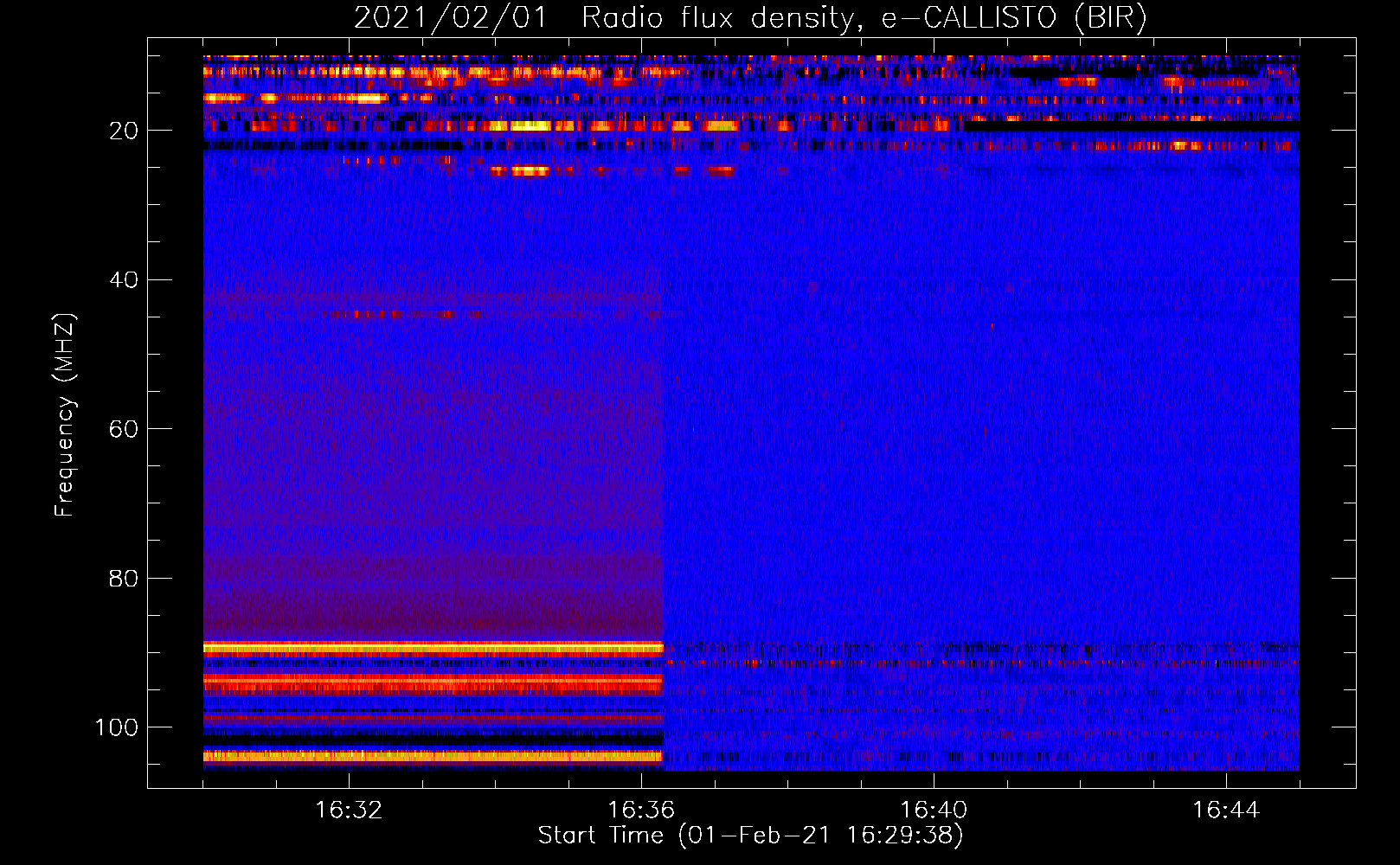Click the x-axis label 'Start Time (01-Feb-21 16:29:38)'

pos(750,836)
